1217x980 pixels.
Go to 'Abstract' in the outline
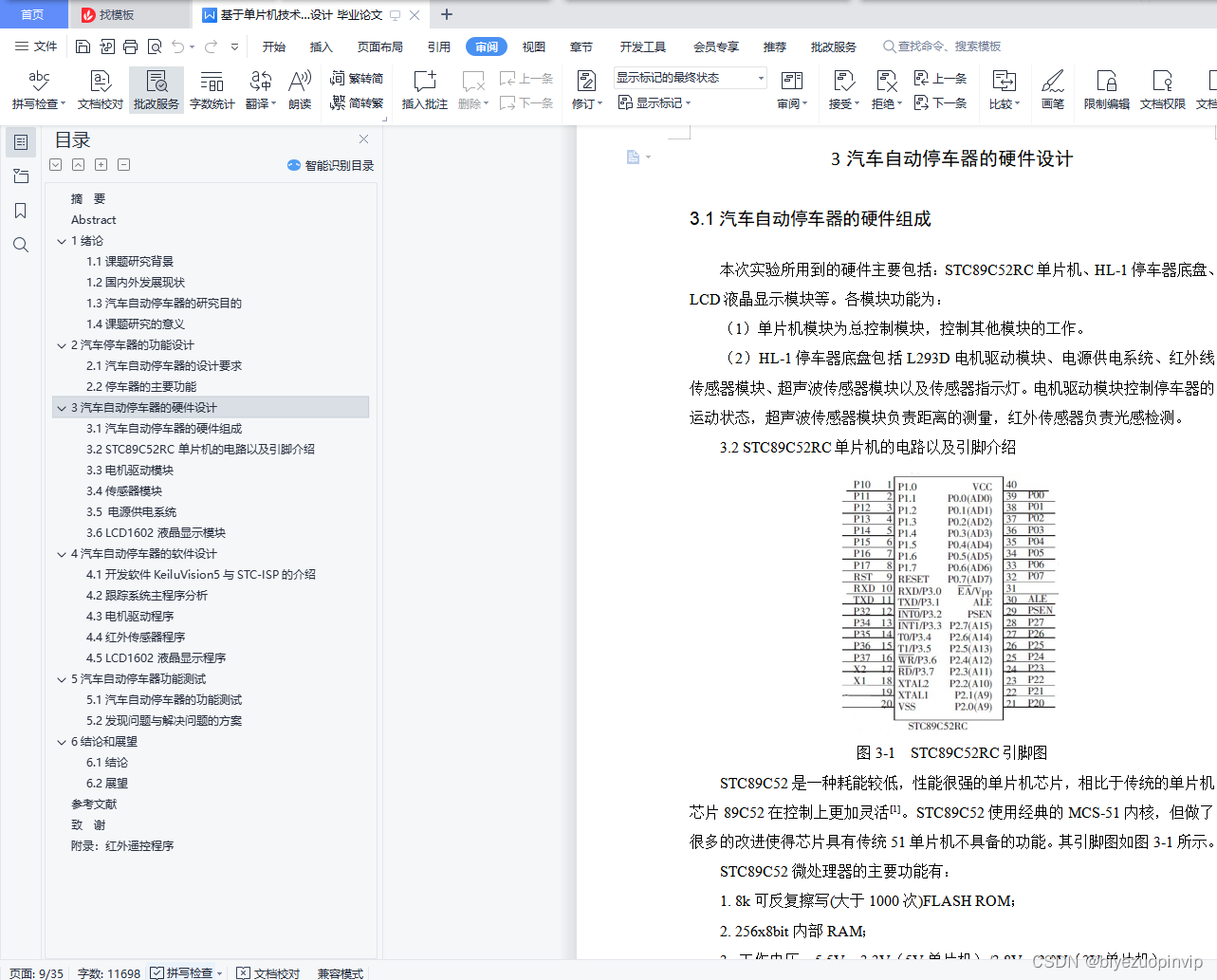tap(94, 220)
